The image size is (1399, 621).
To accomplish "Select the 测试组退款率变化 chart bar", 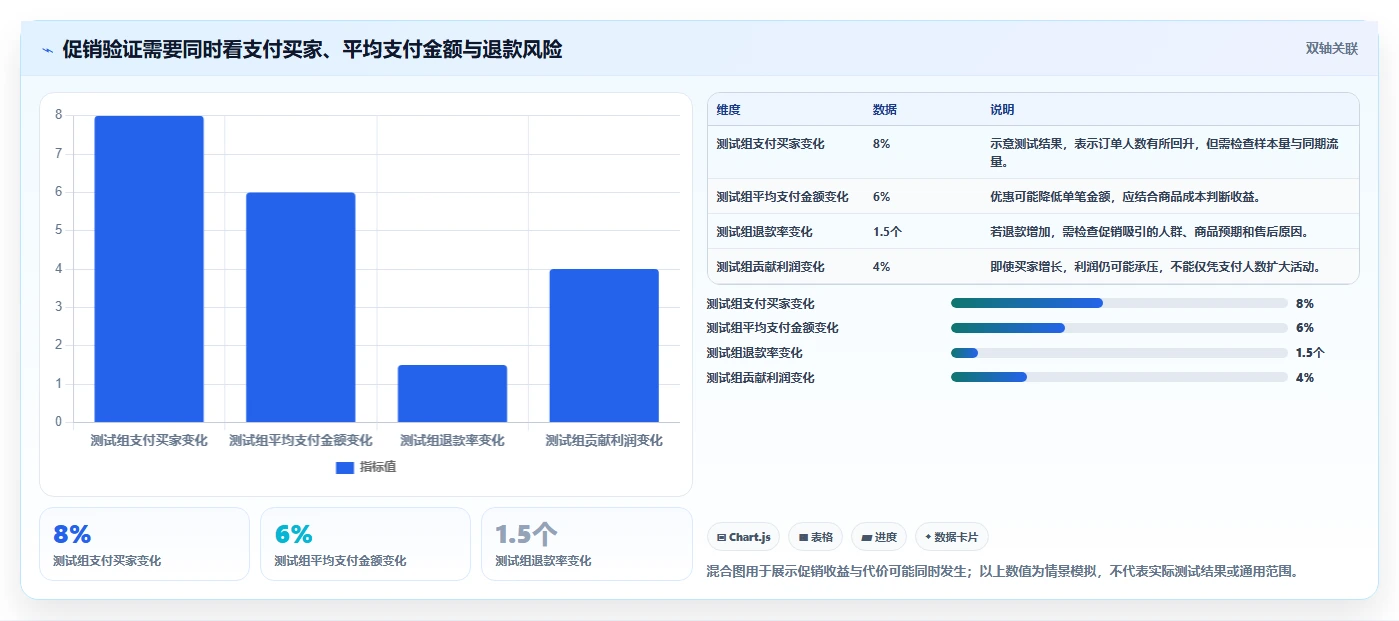I will point(452,393).
